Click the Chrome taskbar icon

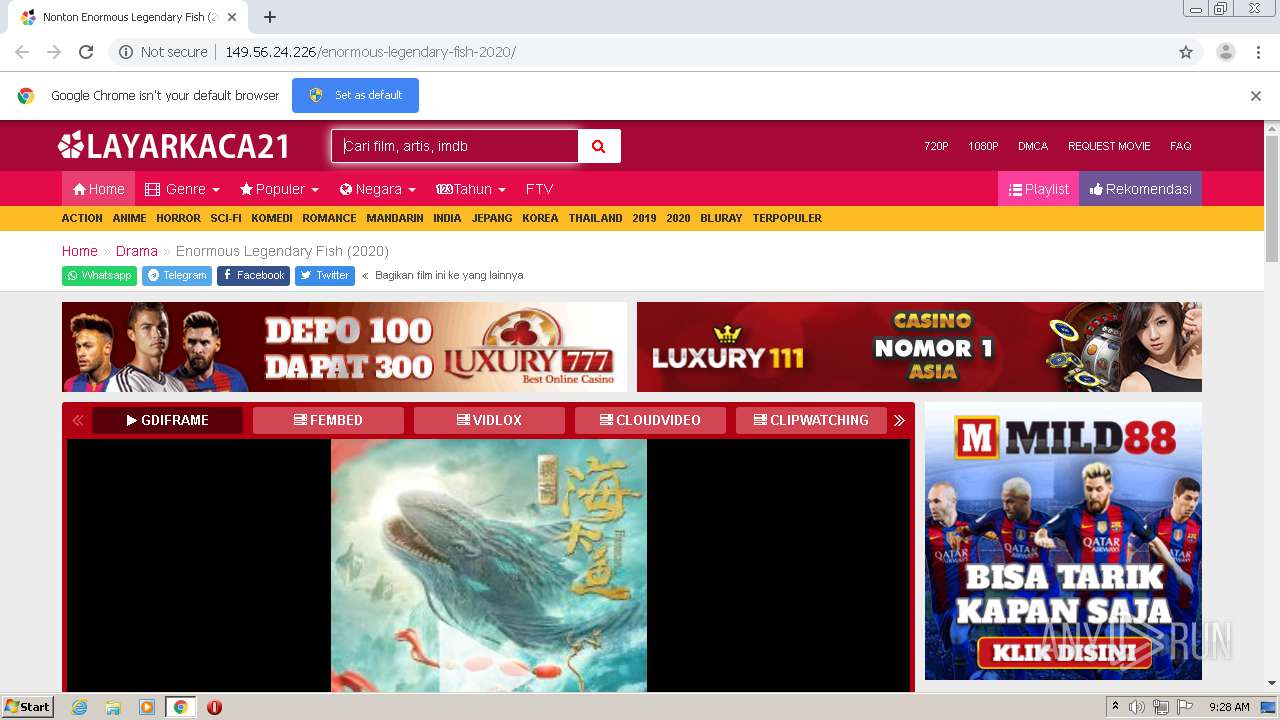[x=181, y=707]
